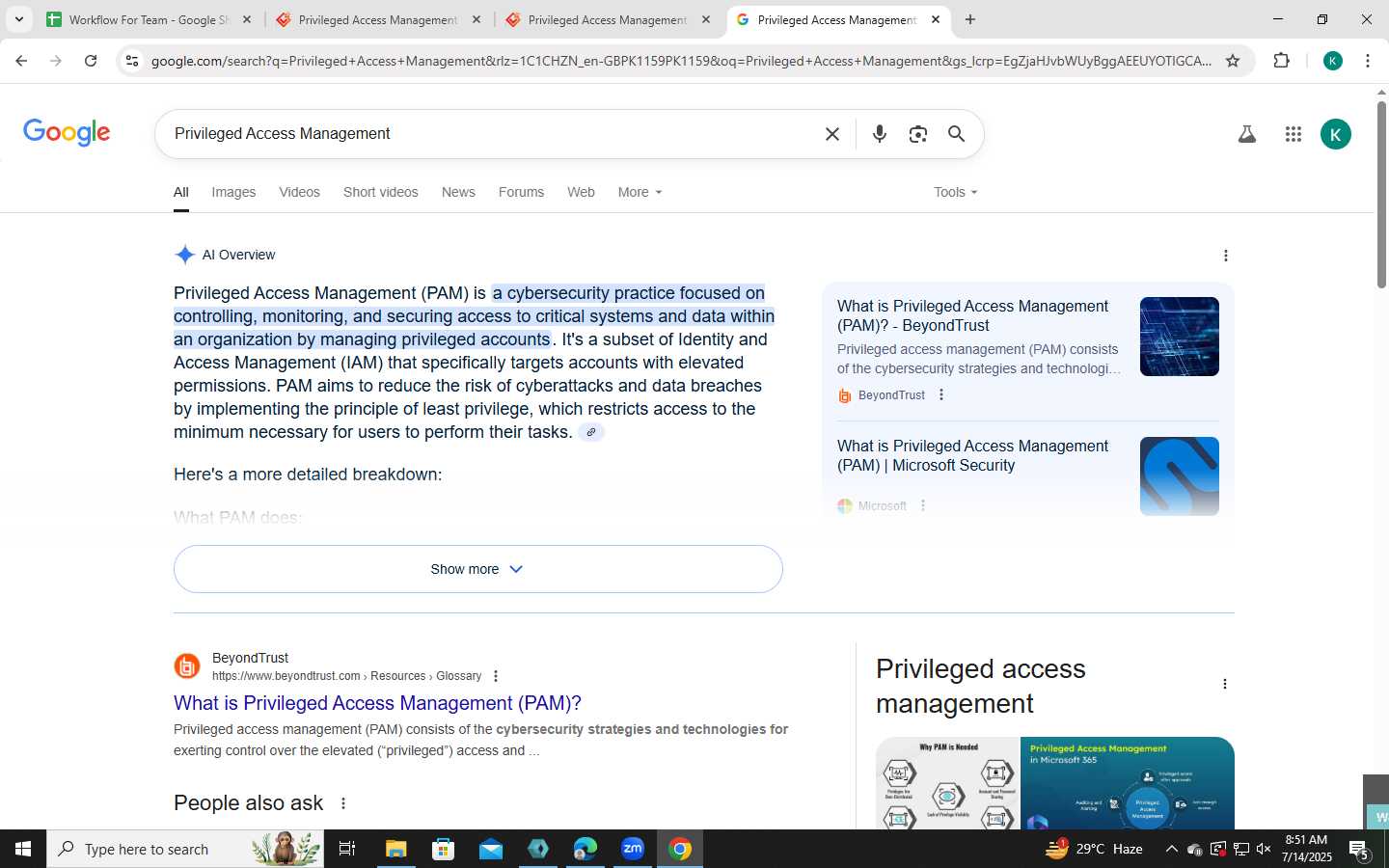This screenshot has height=868, width=1389.
Task: Open What is Privileged Access Management (PAM)? result
Action: pos(377,703)
